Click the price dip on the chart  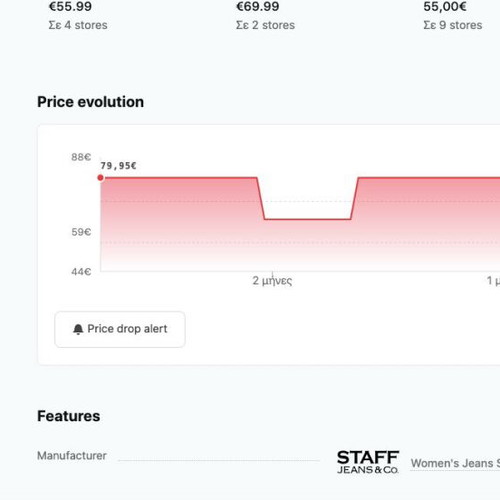[307, 219]
